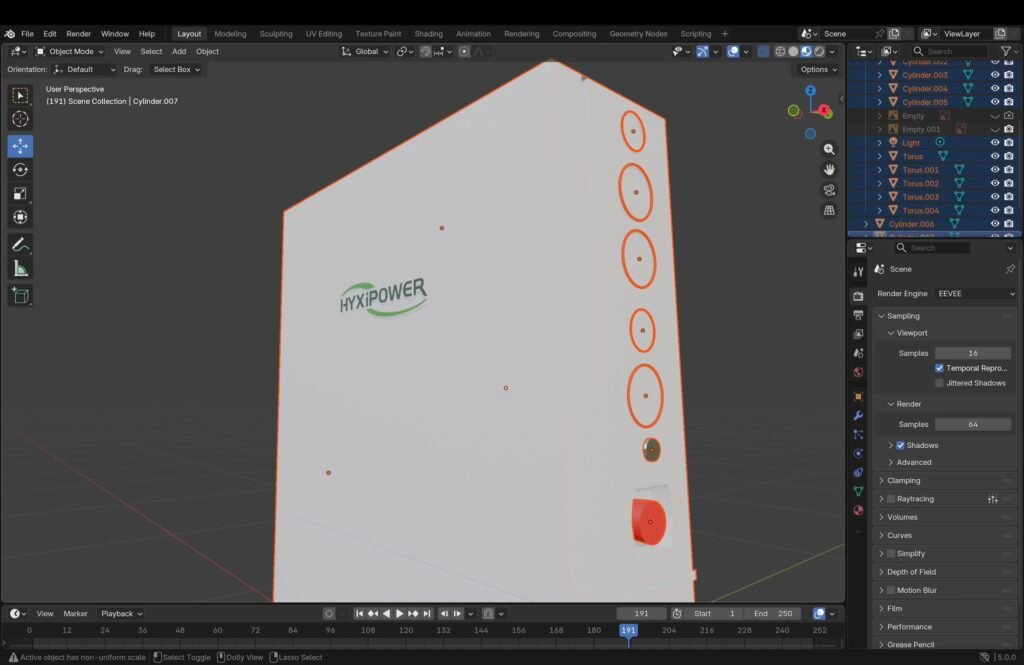
Task: Click the Render Samples value field
Action: 972,424
